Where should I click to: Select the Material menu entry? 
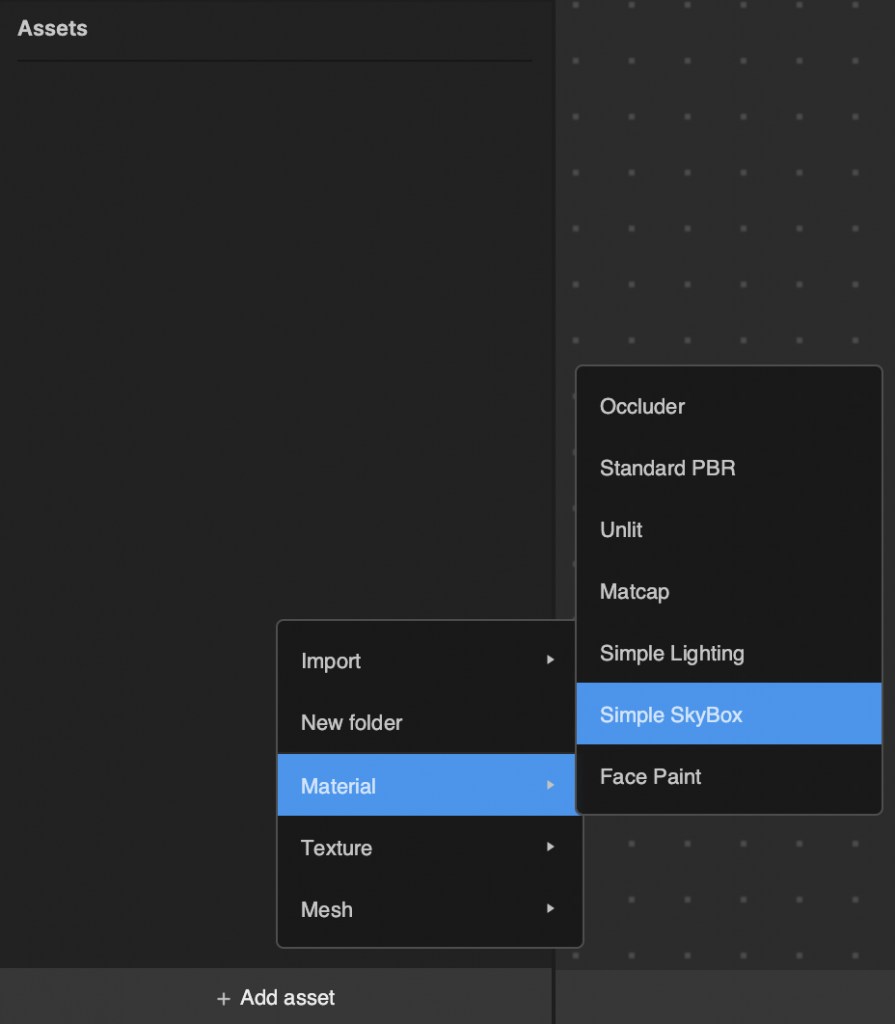427,786
